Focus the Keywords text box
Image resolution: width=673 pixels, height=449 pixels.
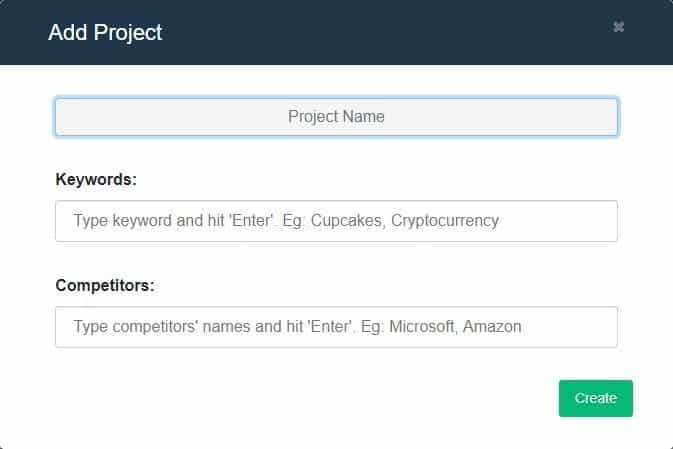[336, 221]
